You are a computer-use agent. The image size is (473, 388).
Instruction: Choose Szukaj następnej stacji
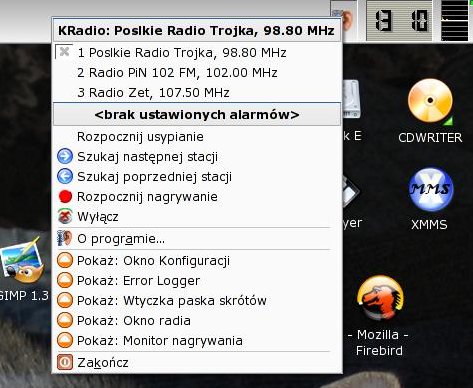(x=197, y=157)
